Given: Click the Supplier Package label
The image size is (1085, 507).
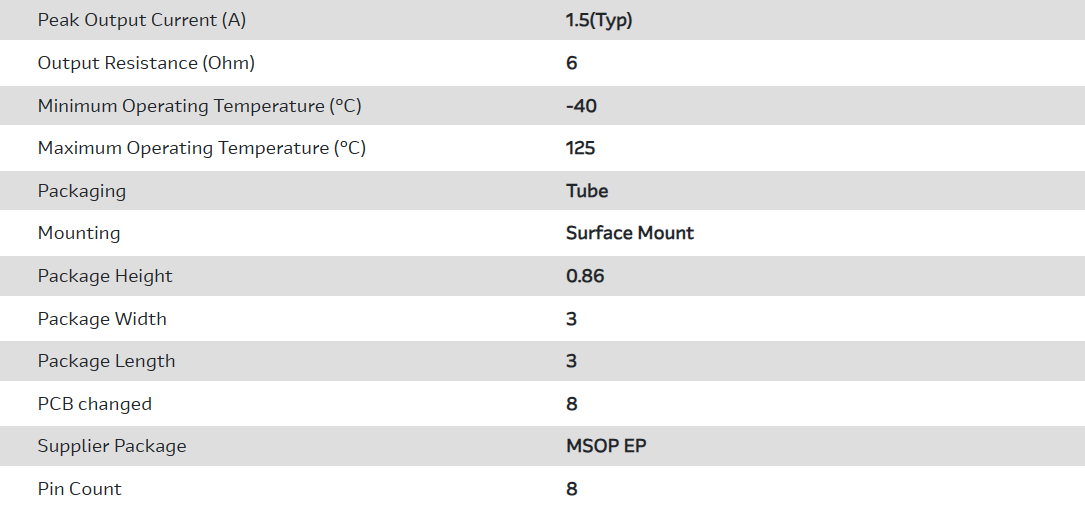Looking at the screenshot, I should coord(112,446).
